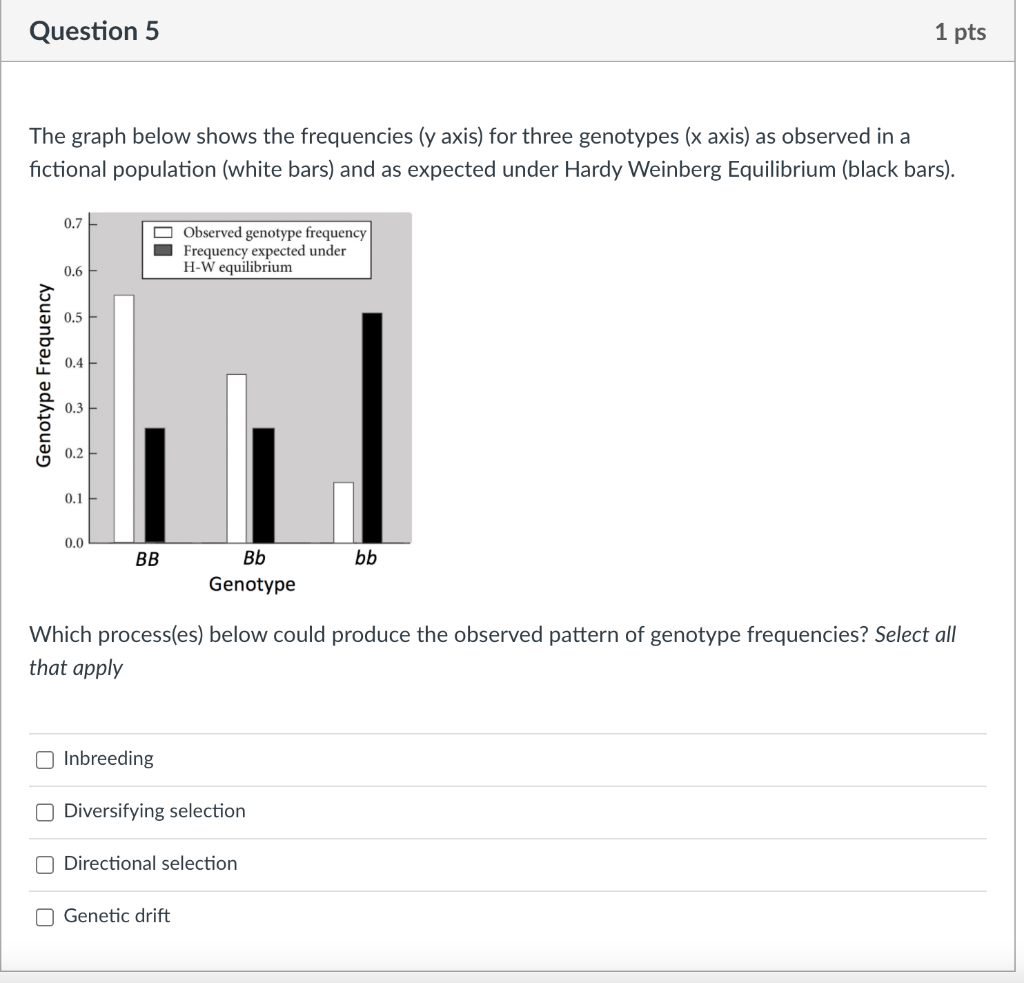Check the Genetic drift checkbox
Image resolution: width=1024 pixels, height=983 pixels.
click(44, 916)
